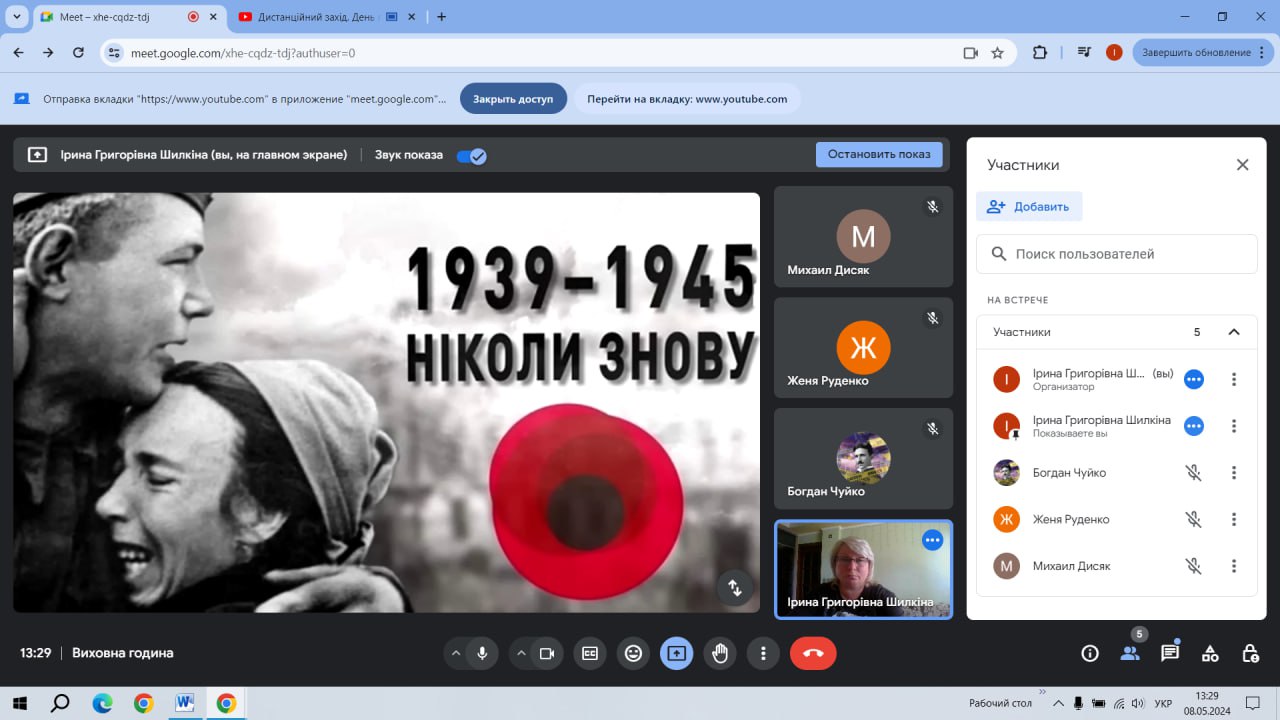The image size is (1280, 720).
Task: Open more actions for Богдан Чуйко
Action: coord(1234,473)
